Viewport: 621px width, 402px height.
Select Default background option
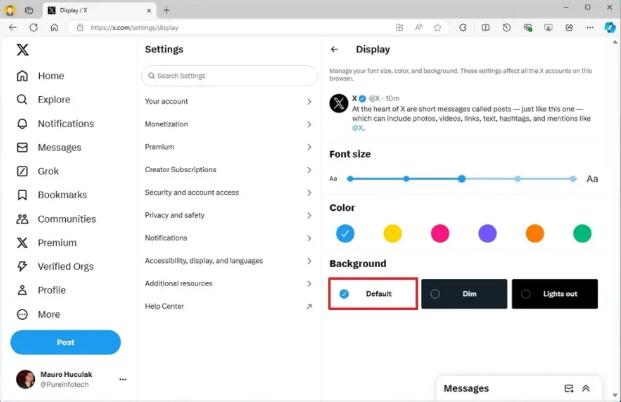373,294
